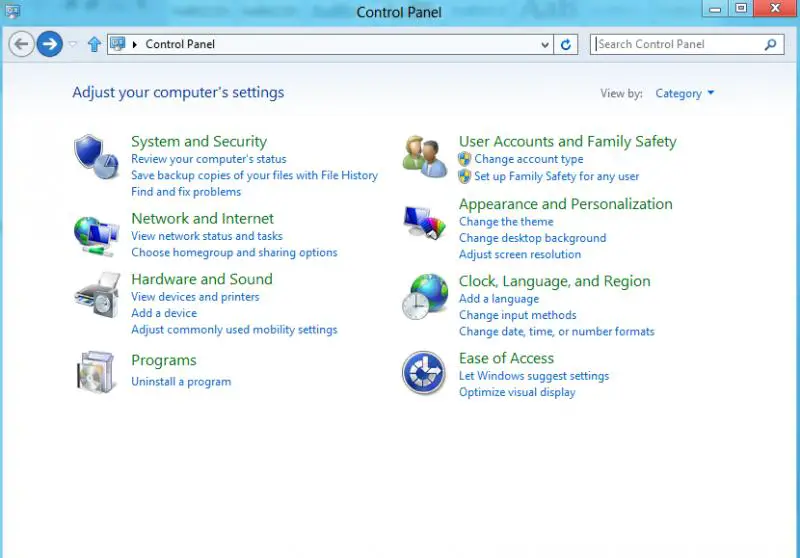Click Change the theme

(x=506, y=222)
